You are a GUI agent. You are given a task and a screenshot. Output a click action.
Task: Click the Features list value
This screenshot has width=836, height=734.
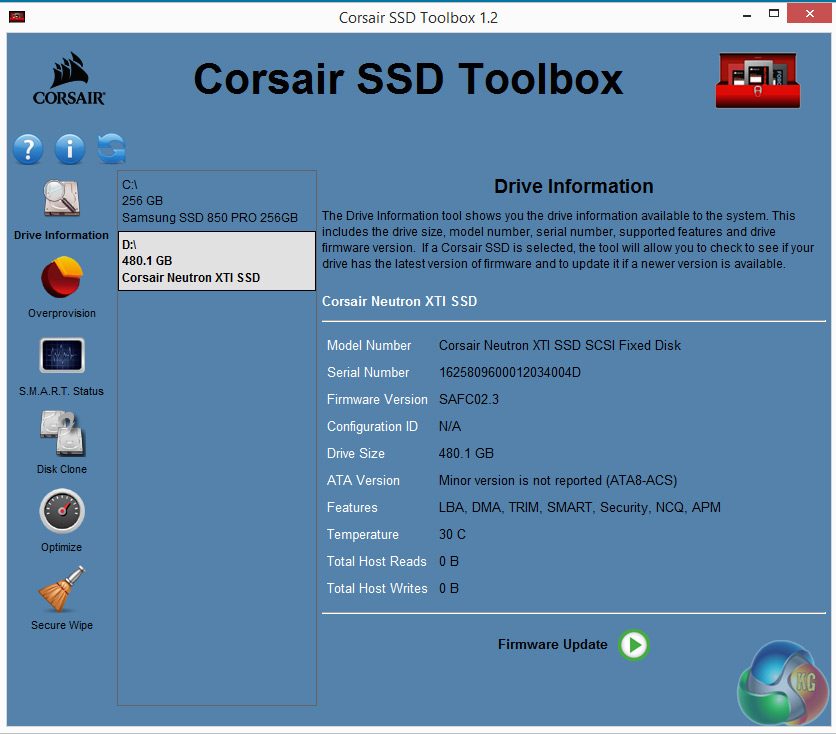point(580,507)
